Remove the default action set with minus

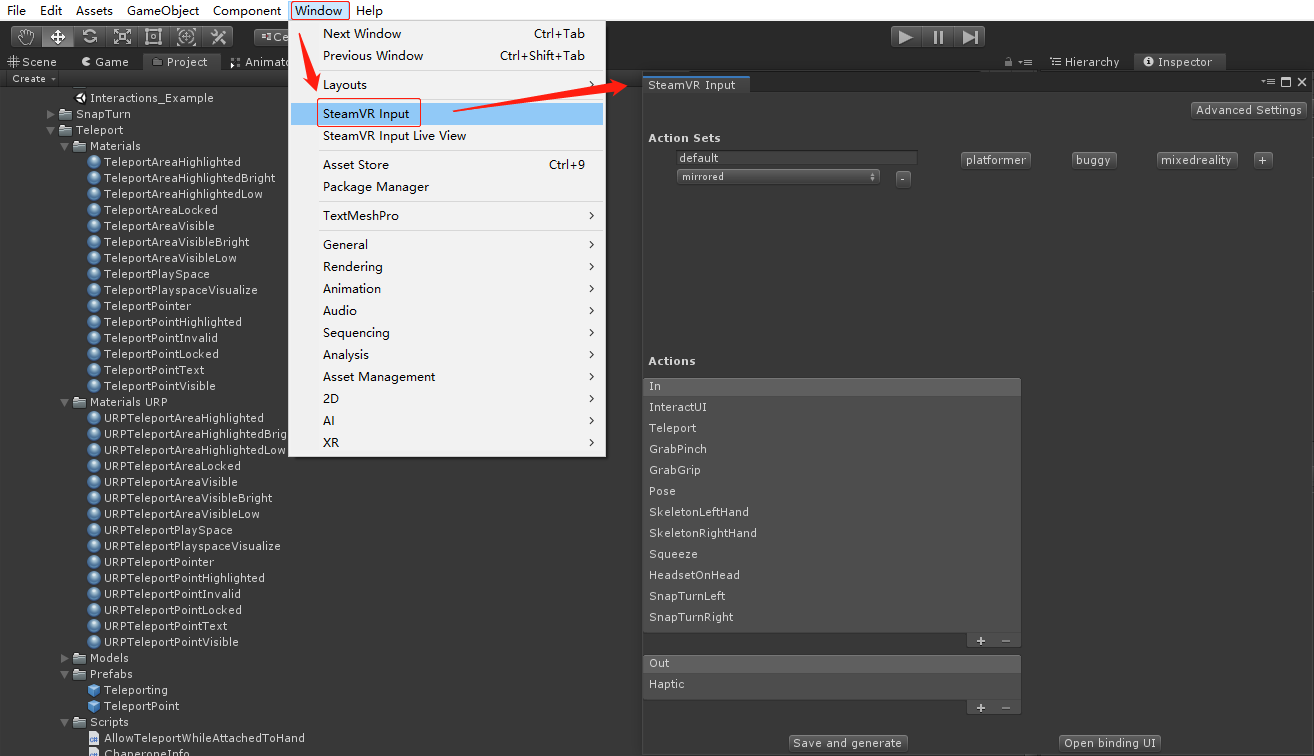pyautogui.click(x=903, y=179)
